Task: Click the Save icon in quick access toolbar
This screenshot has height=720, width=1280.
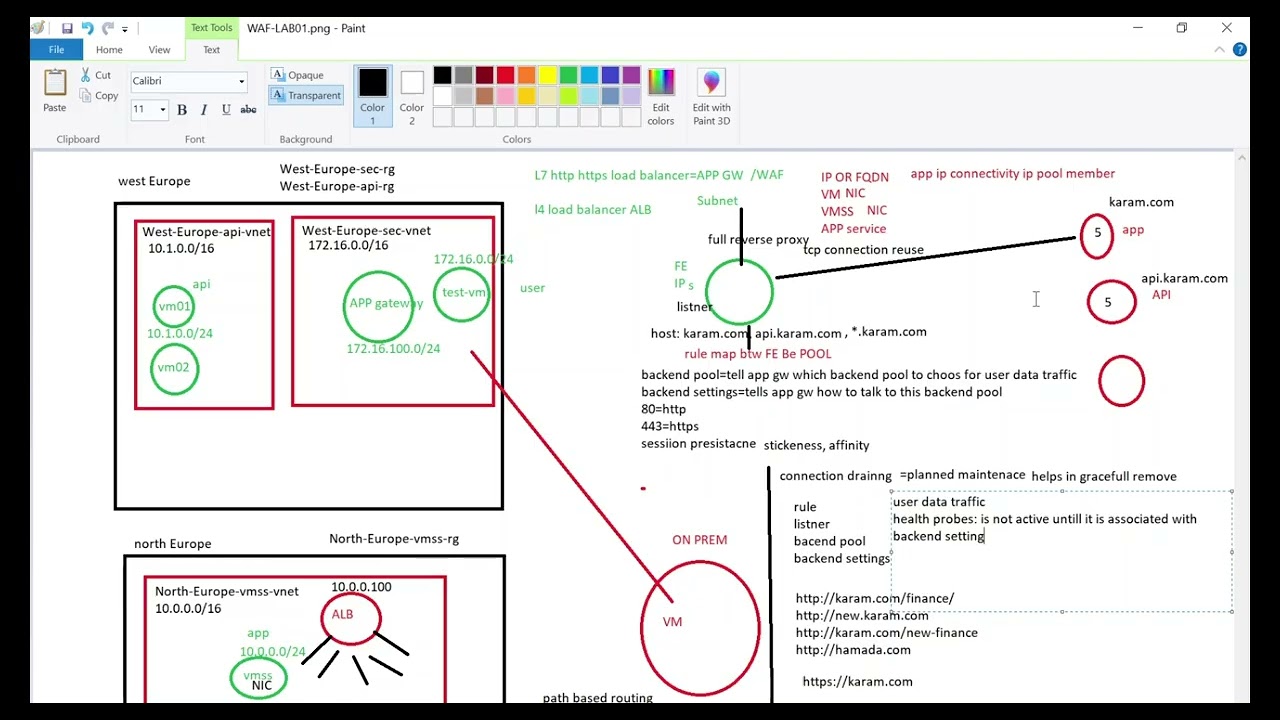Action: [x=67, y=28]
